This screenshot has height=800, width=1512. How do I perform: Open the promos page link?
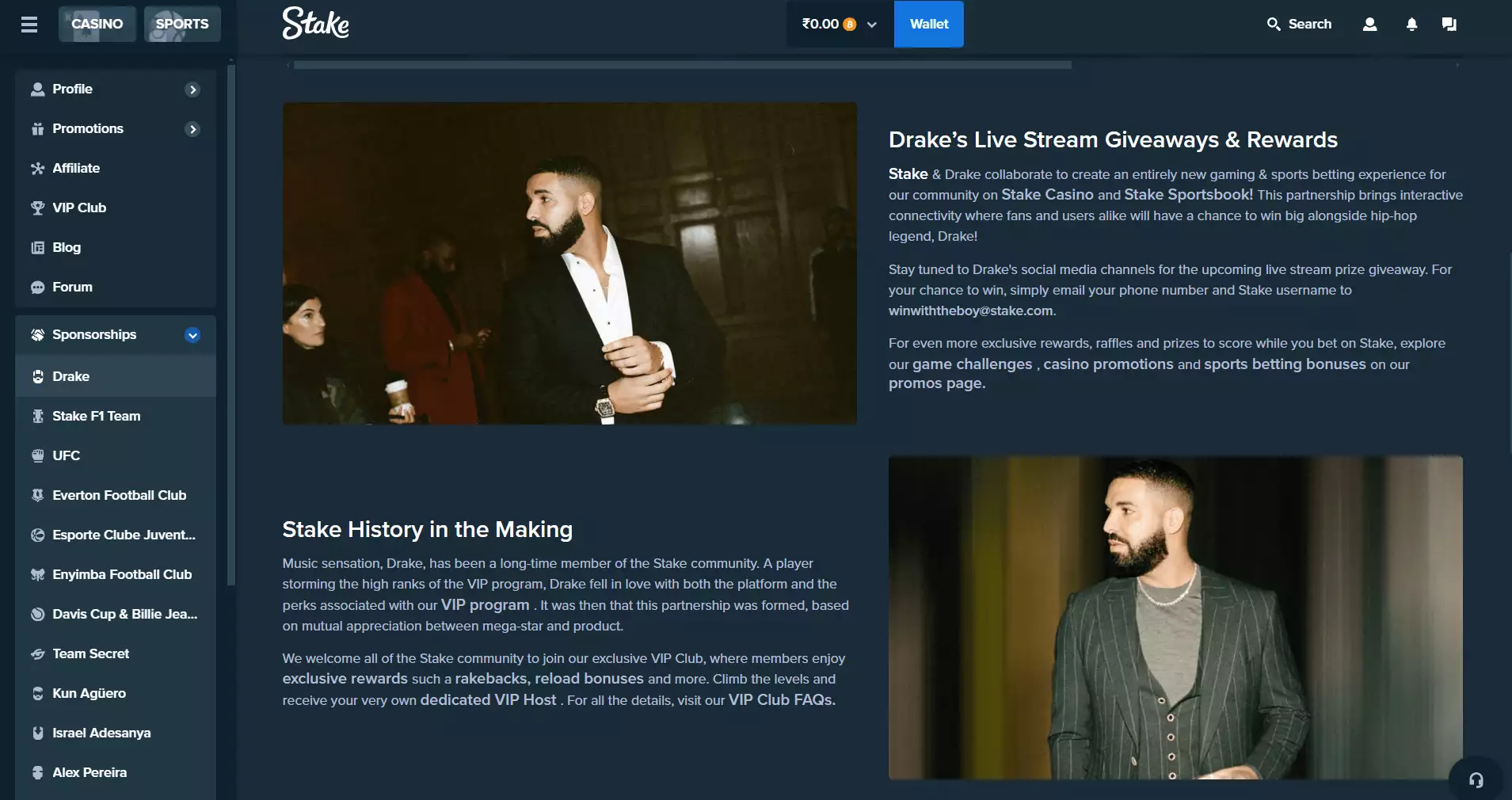(x=937, y=383)
